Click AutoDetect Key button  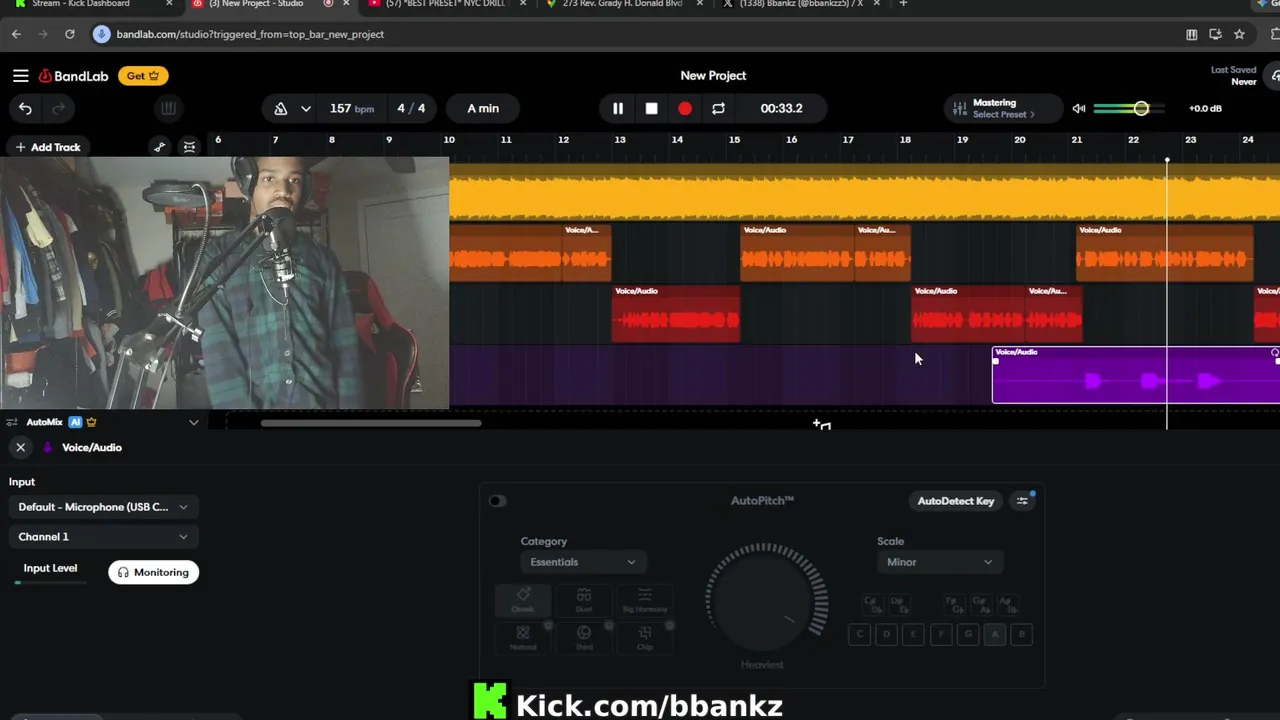[956, 501]
